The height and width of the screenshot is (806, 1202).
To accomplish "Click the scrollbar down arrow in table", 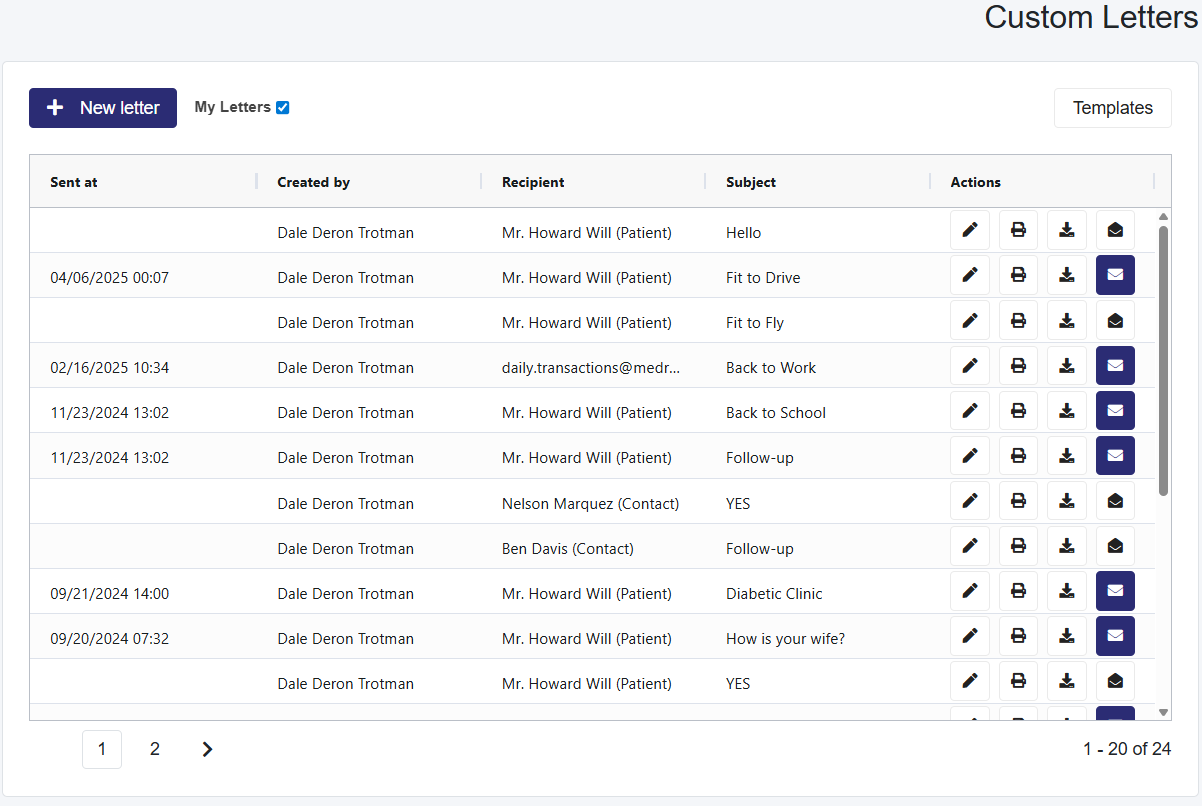I will click(x=1163, y=712).
